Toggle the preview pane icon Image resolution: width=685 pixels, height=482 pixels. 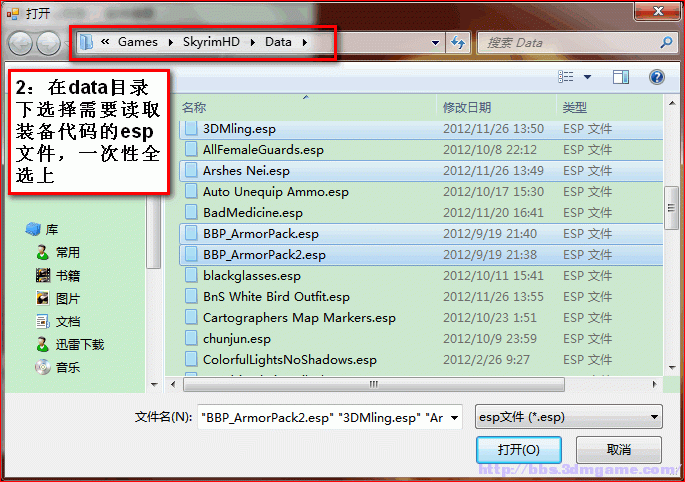coord(621,77)
